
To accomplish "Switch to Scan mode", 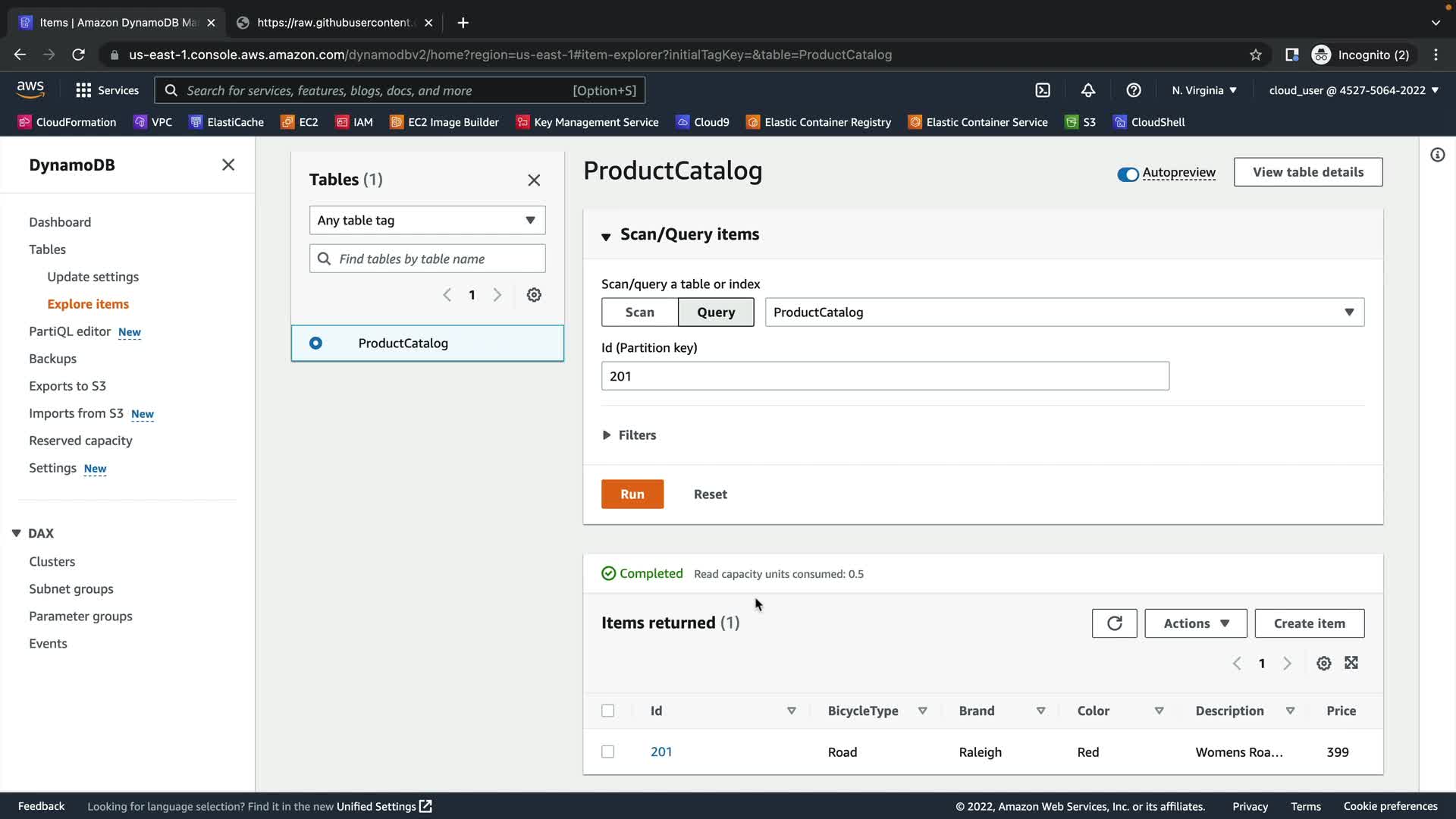I will click(x=639, y=312).
